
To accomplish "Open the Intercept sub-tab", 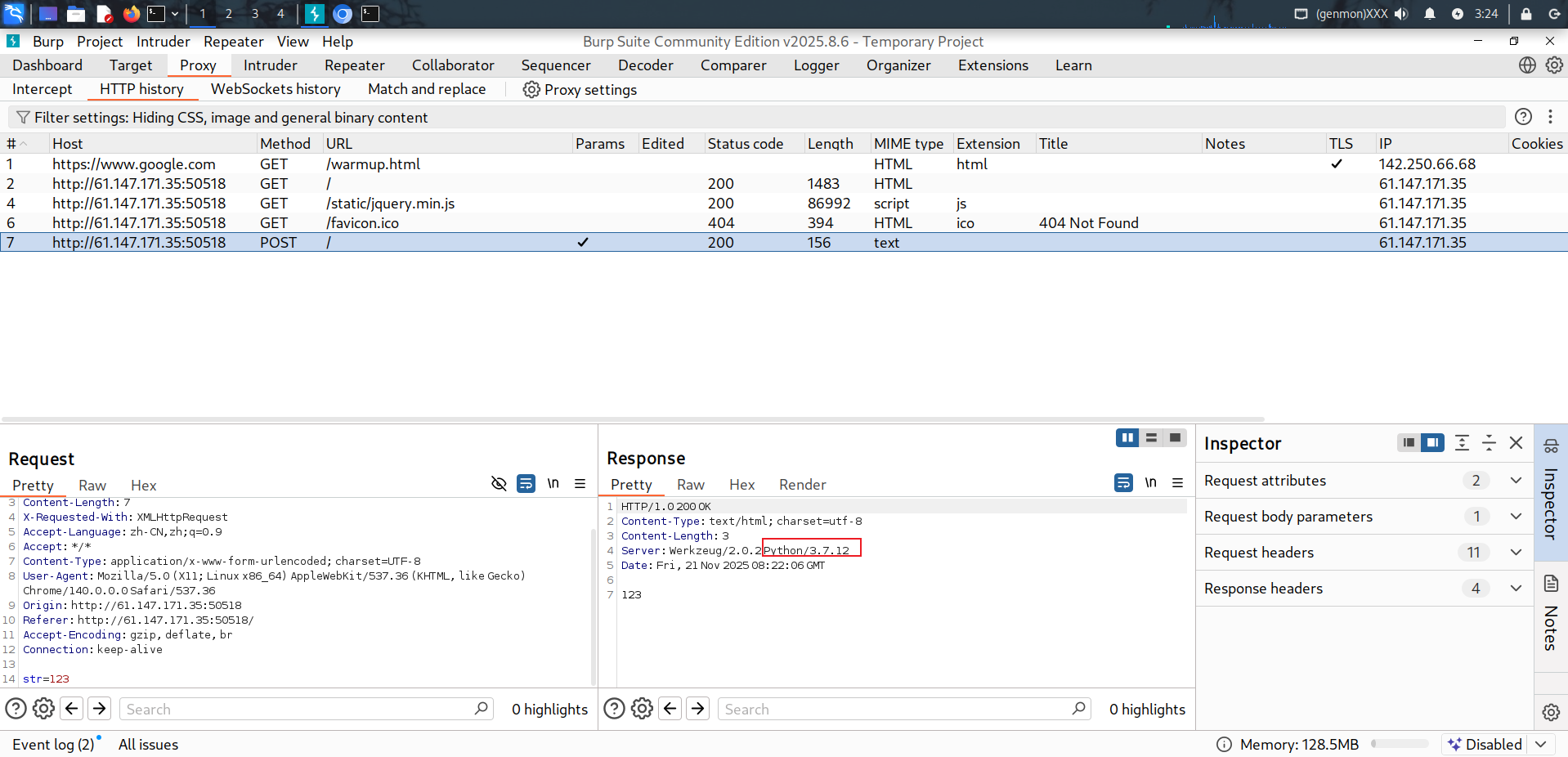I will coord(43,89).
